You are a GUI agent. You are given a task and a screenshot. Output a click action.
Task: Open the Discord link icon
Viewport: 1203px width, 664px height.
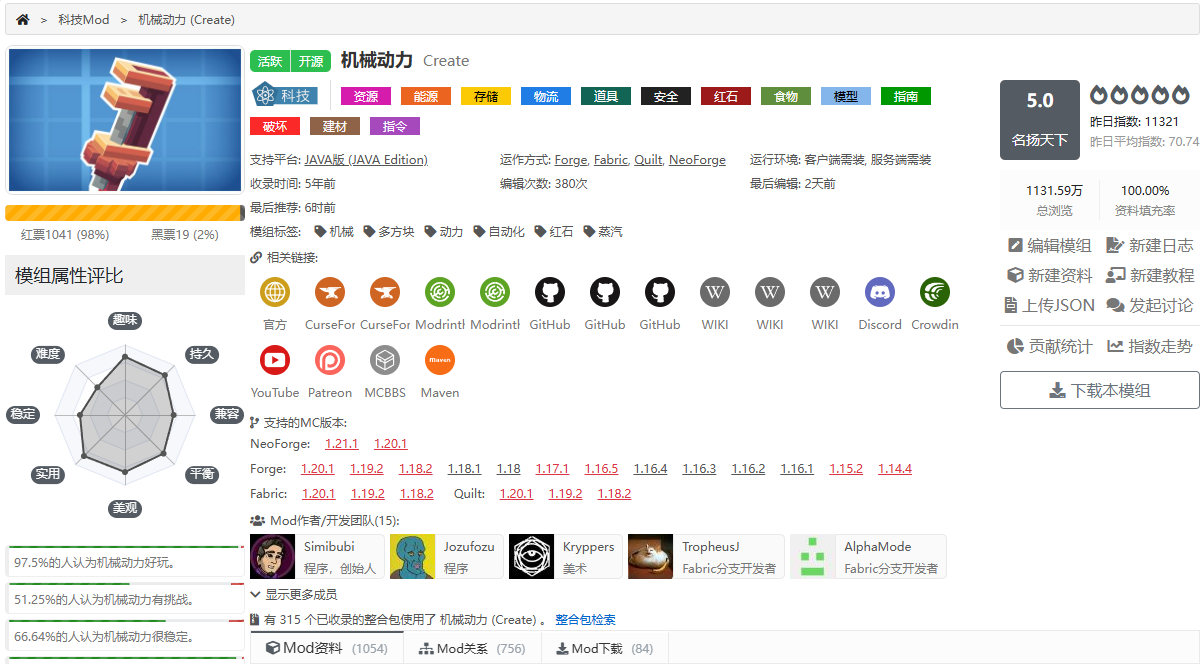pyautogui.click(x=880, y=292)
